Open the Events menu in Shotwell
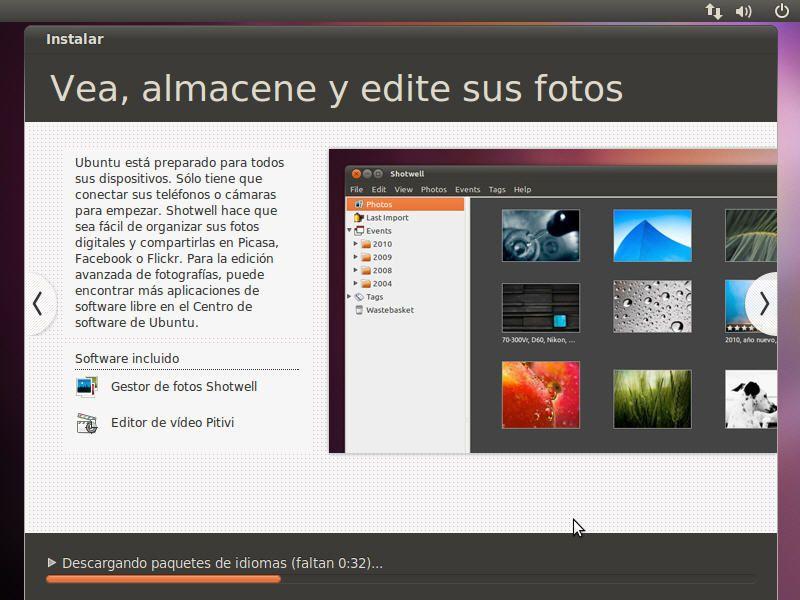This screenshot has width=800, height=600. pyautogui.click(x=467, y=189)
